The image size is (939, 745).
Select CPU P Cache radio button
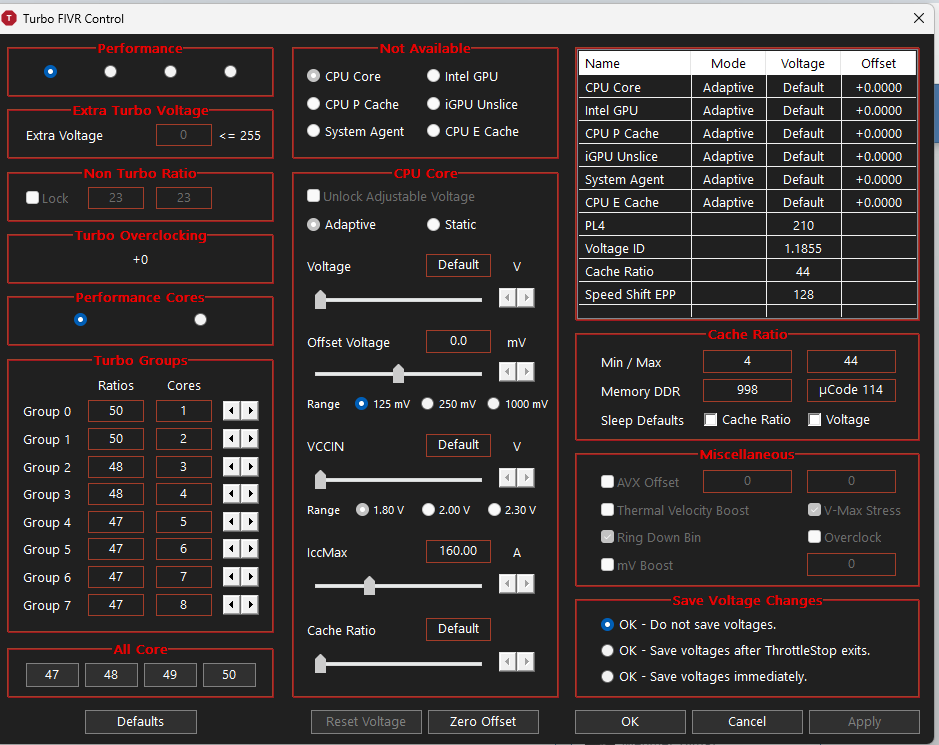pyautogui.click(x=313, y=104)
